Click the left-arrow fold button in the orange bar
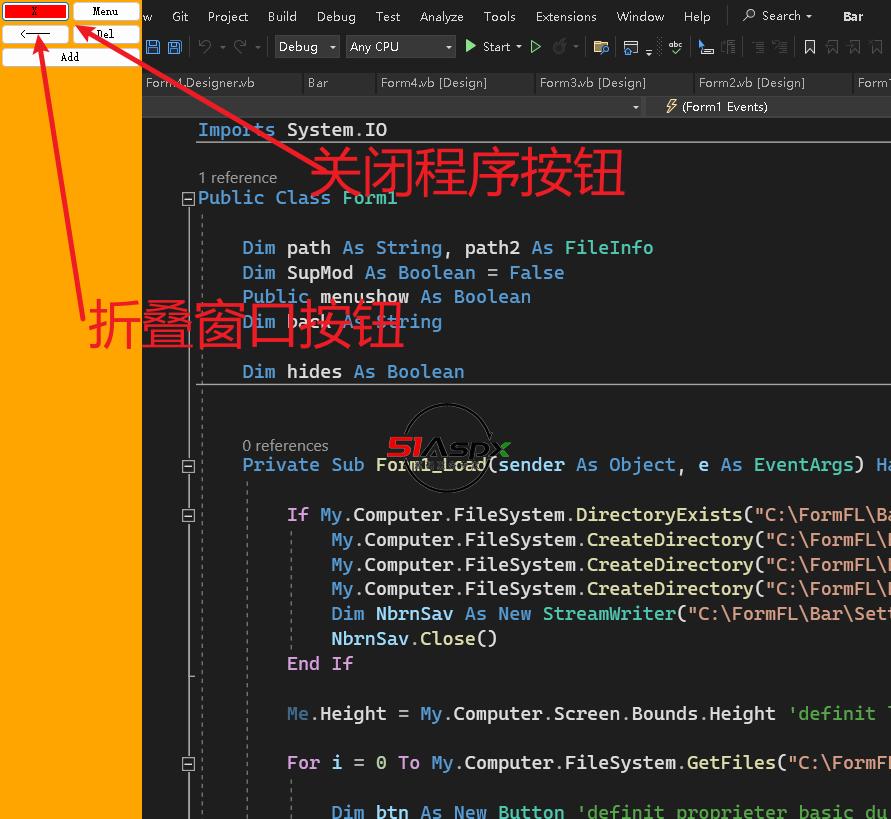Screen dimensions: 891x819 coord(35,34)
